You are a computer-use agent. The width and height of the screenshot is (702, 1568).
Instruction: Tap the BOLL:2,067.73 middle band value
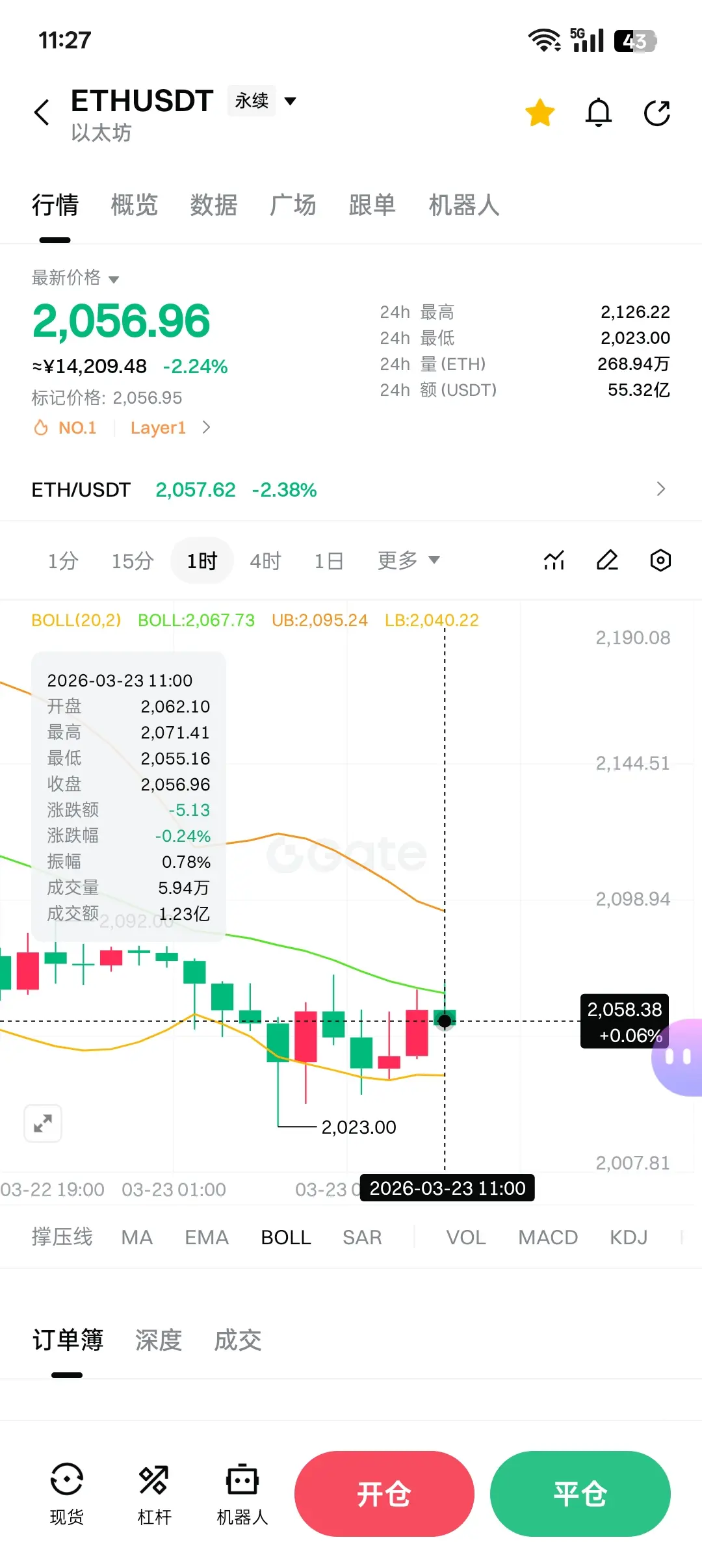coord(196,620)
